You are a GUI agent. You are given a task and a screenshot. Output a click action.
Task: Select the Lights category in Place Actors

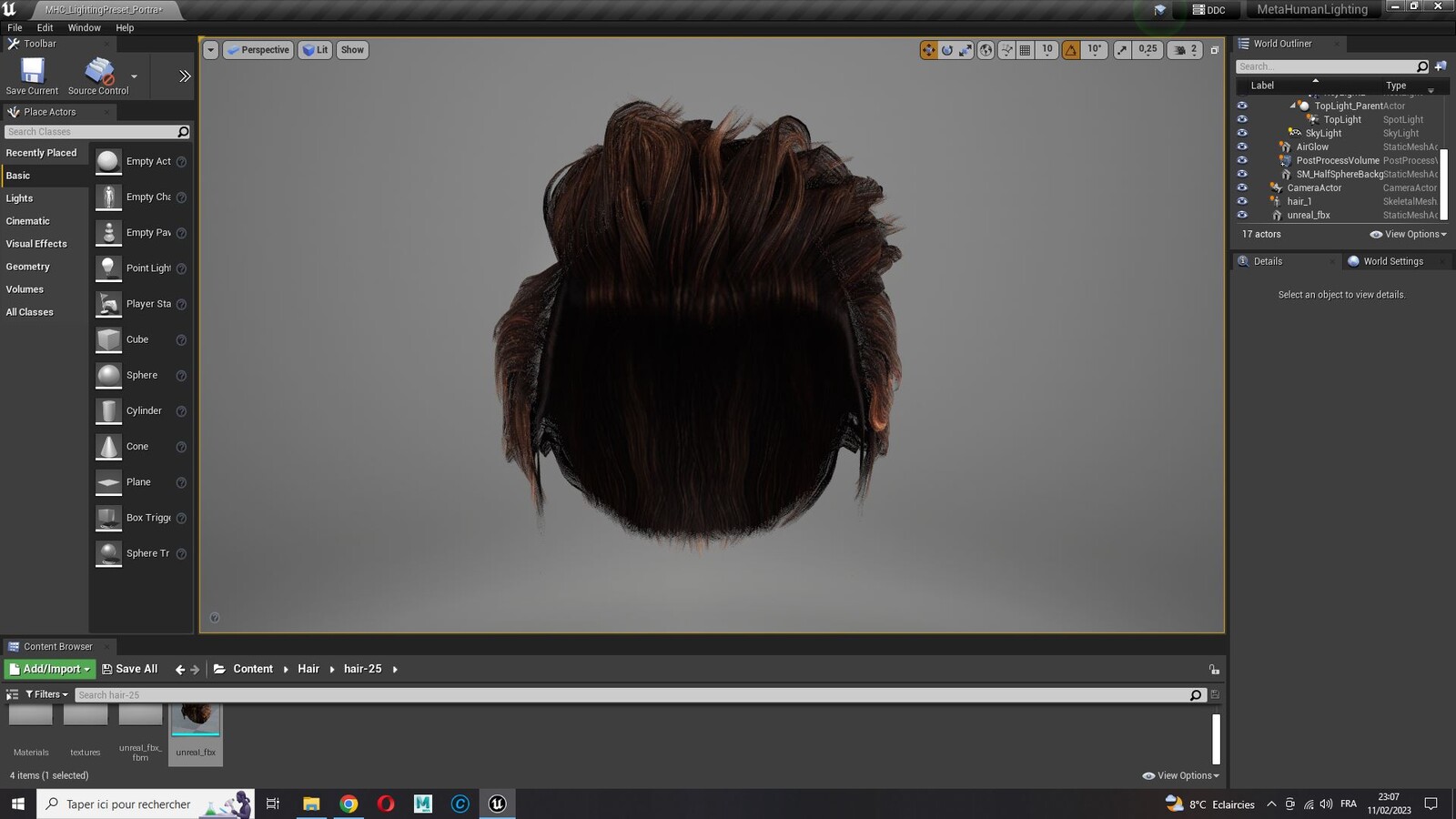point(19,198)
